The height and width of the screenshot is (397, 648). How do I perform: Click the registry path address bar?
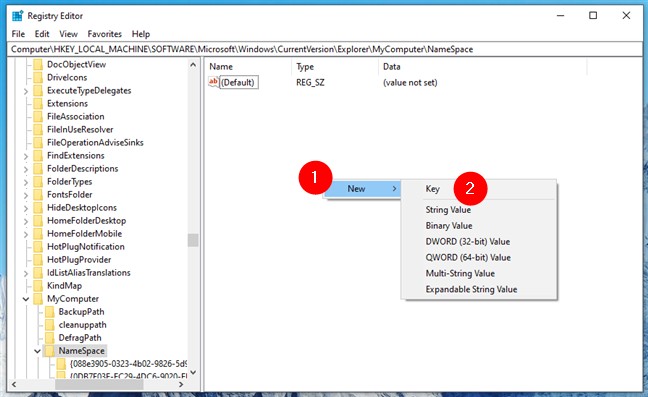pos(325,49)
